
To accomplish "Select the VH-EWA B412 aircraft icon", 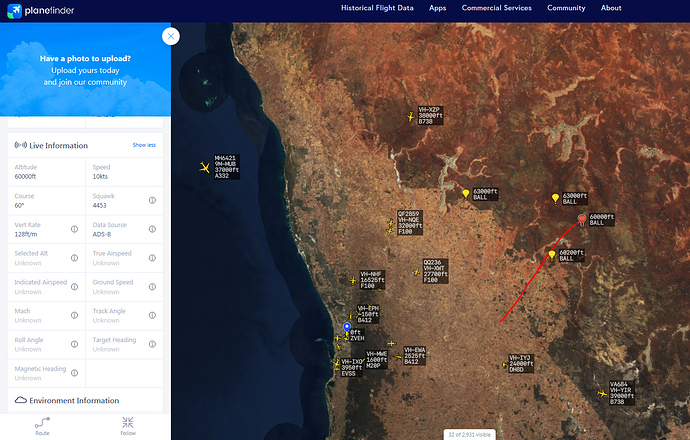I will click(x=398, y=357).
